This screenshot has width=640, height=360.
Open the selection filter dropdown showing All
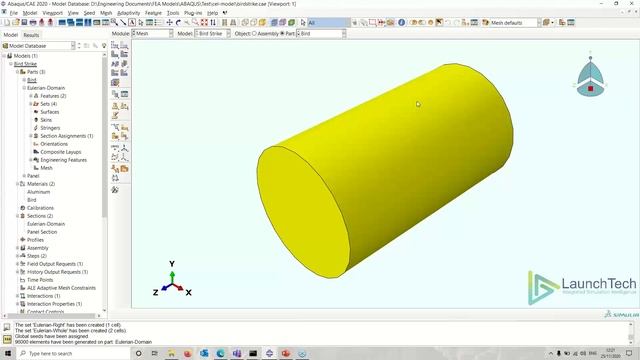tap(329, 22)
